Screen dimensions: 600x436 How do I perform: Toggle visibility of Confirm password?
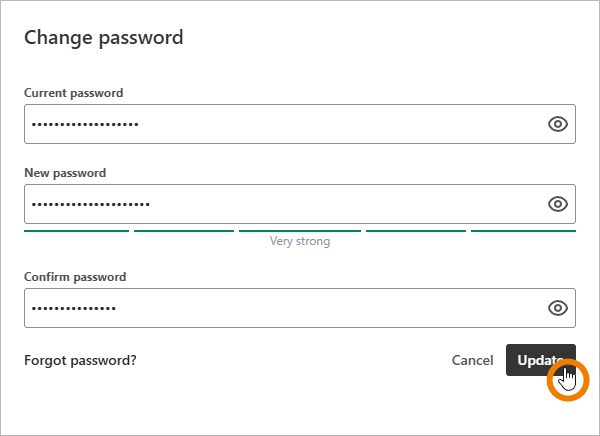tap(558, 307)
